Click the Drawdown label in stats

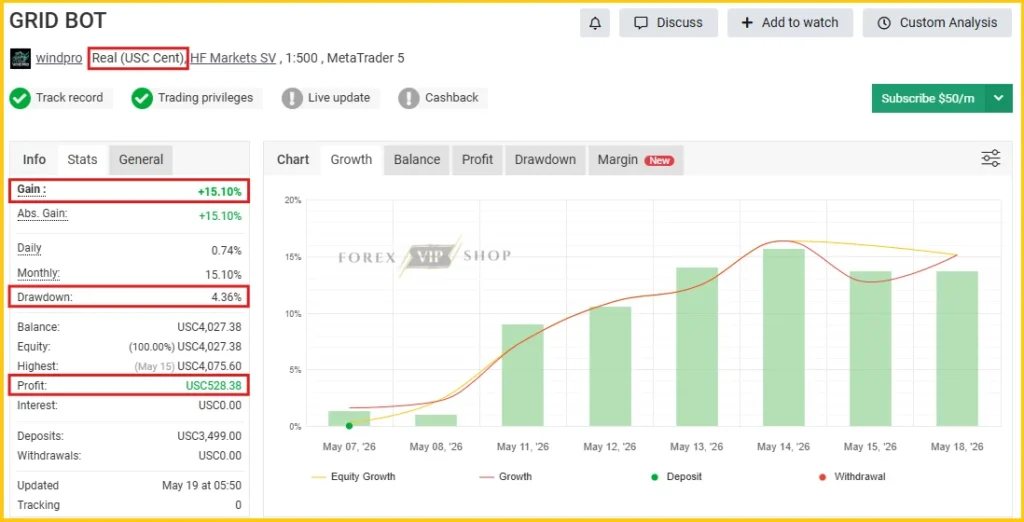click(45, 297)
